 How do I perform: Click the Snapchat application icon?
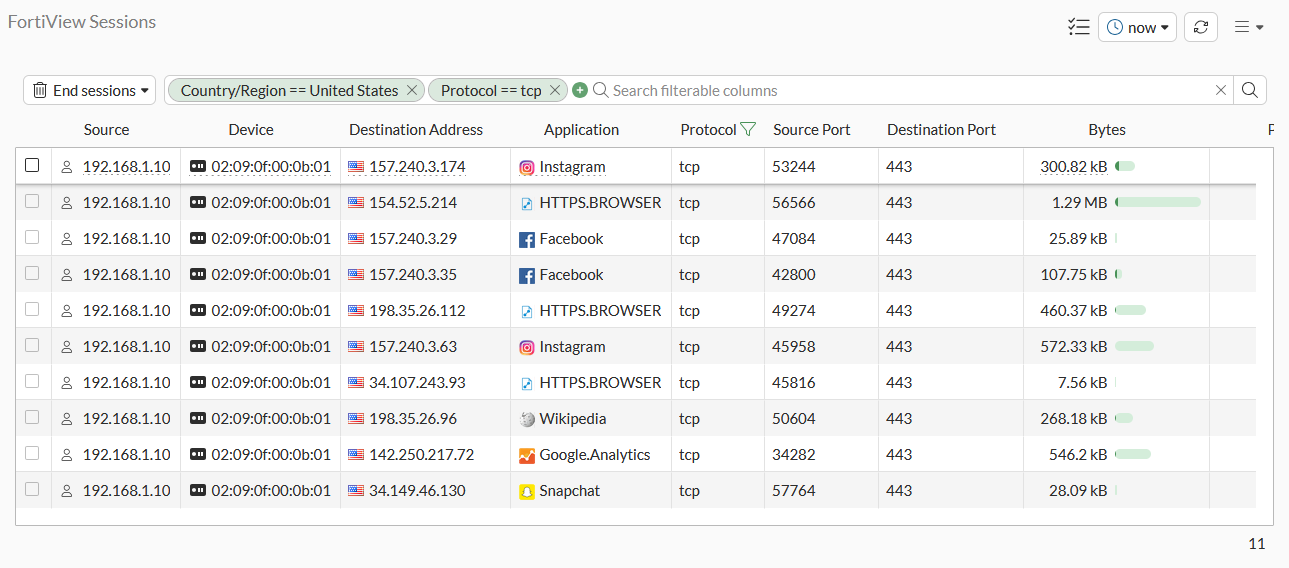click(x=527, y=491)
